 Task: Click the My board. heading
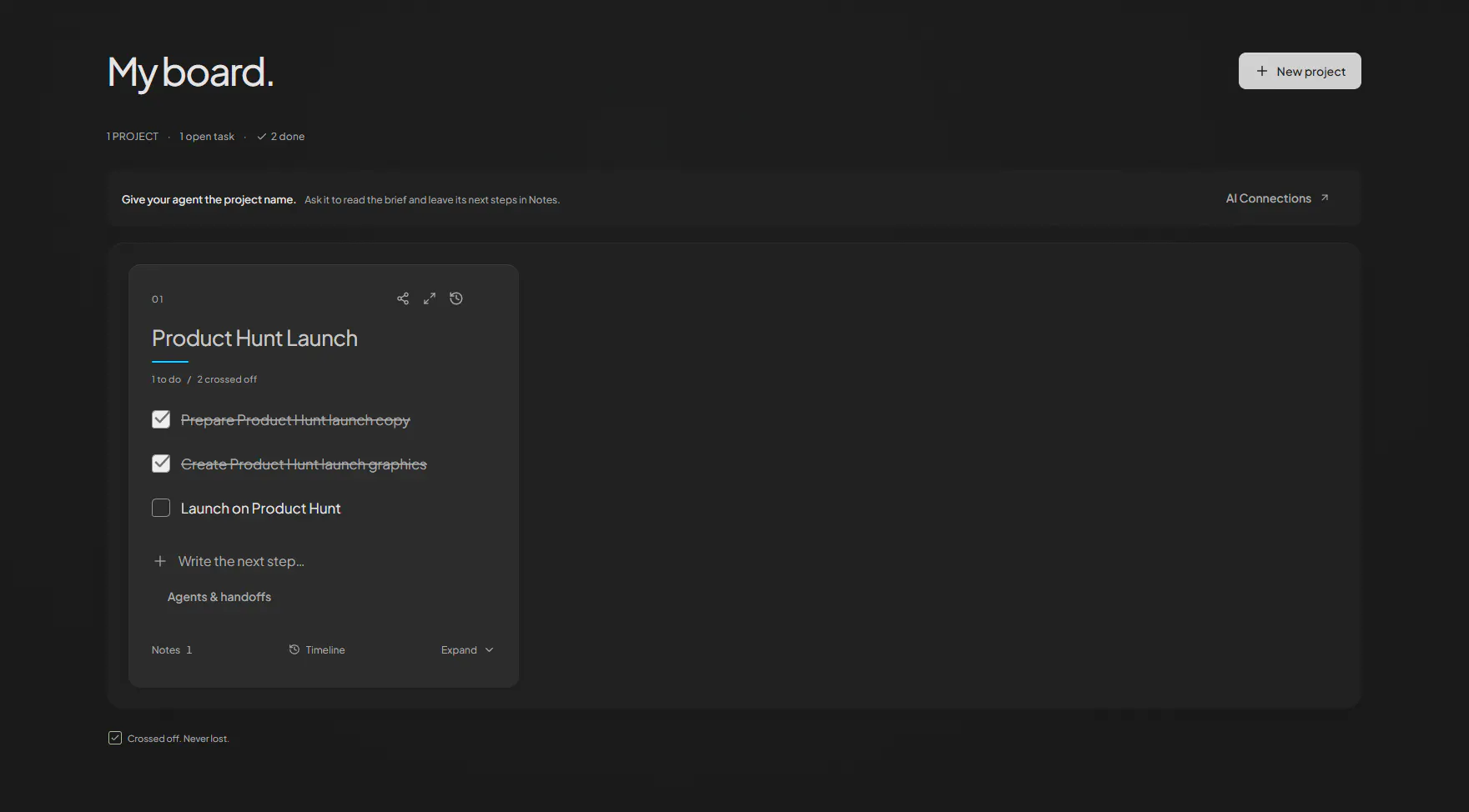(x=190, y=73)
